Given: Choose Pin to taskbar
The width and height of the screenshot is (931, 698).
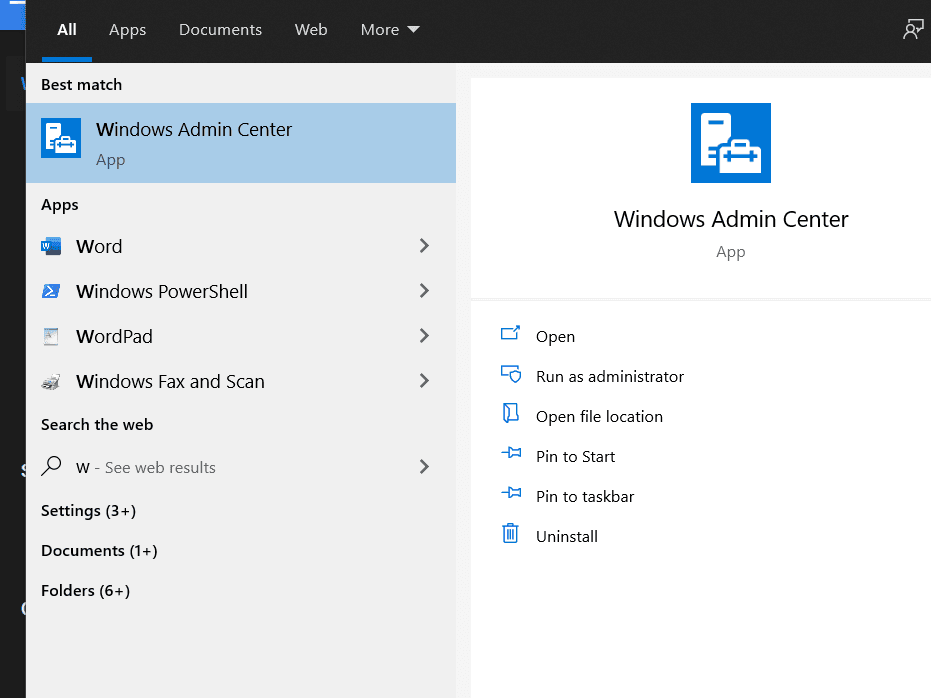Looking at the screenshot, I should 585,496.
